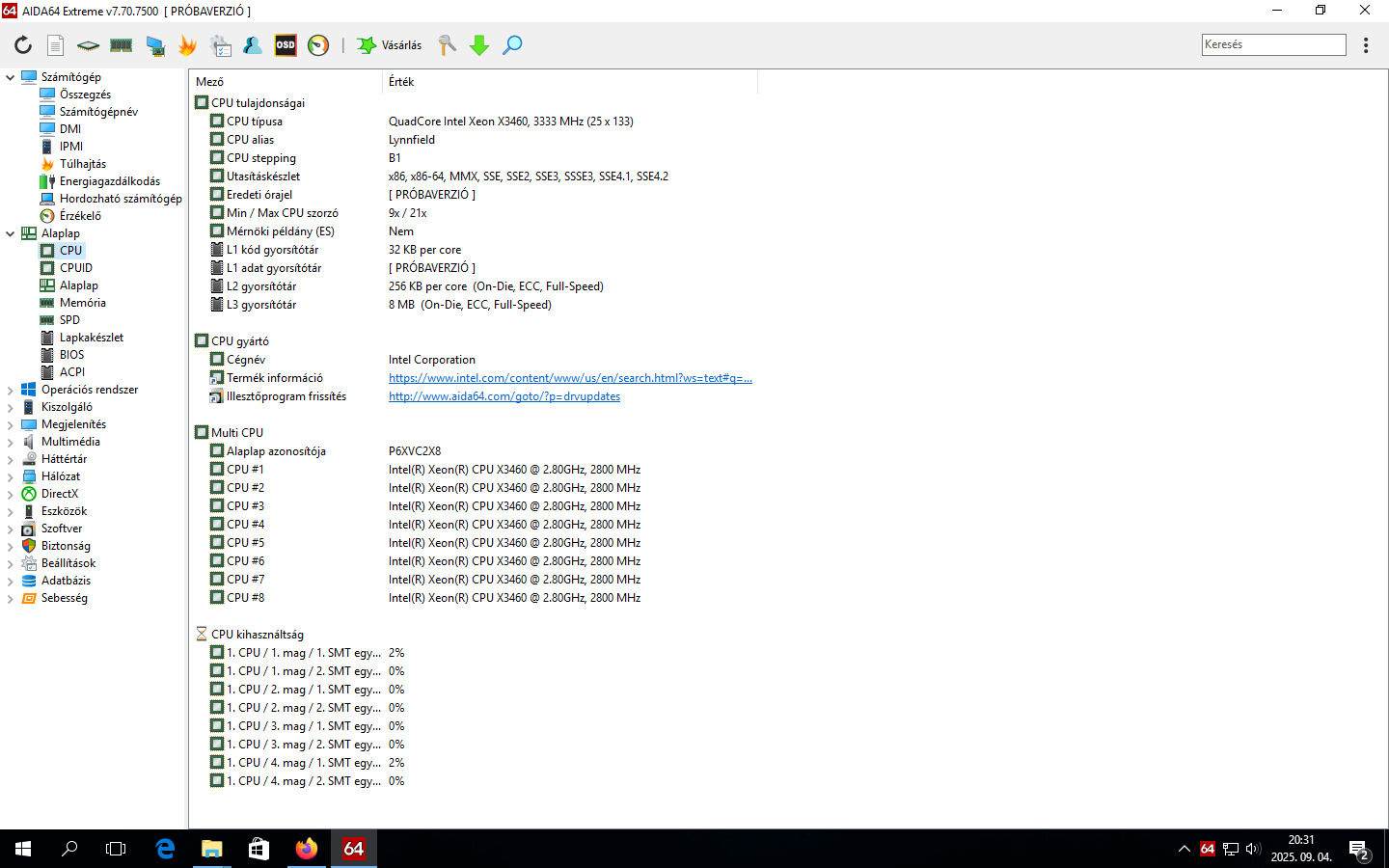Click the magnifier search icon in toolbar
Viewport: 1389px width, 868px height.
coord(512,45)
